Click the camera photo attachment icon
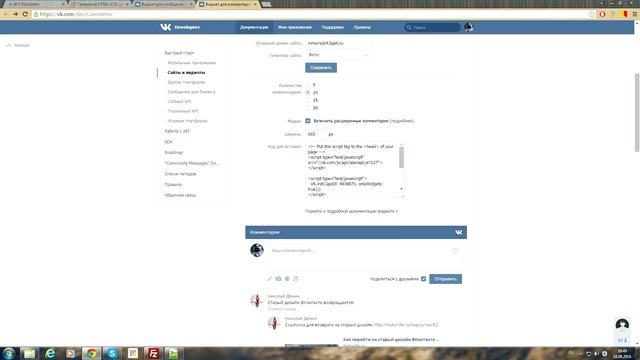 278,279
